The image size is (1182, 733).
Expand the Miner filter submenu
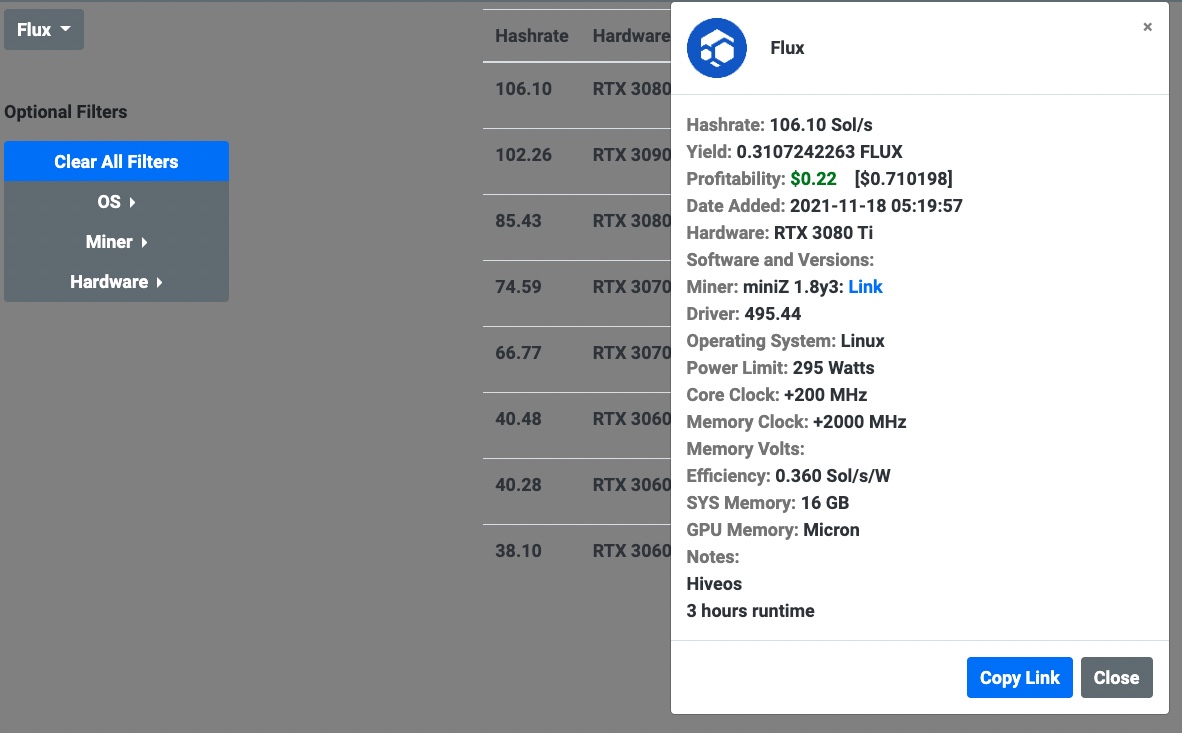click(116, 242)
